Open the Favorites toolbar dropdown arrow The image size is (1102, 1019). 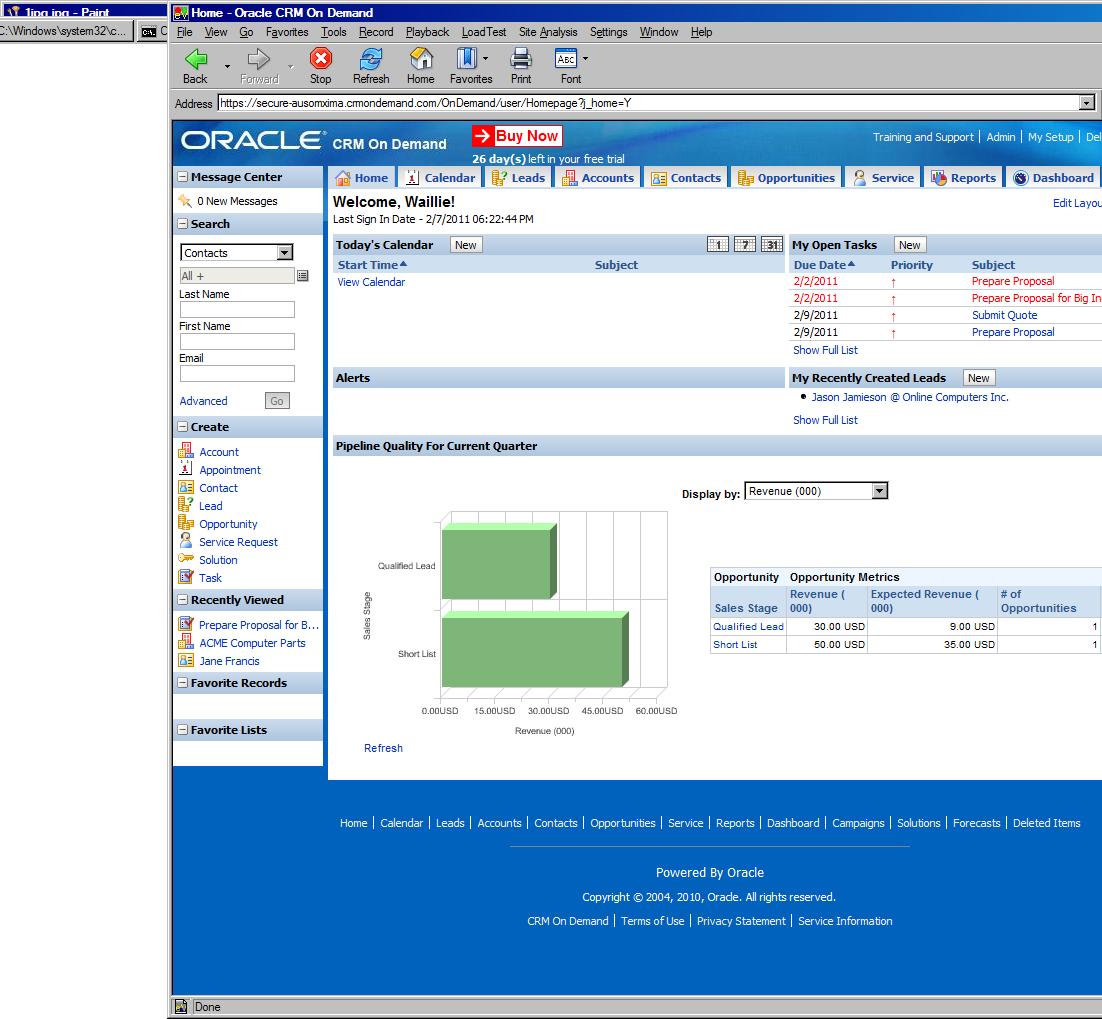[x=485, y=59]
